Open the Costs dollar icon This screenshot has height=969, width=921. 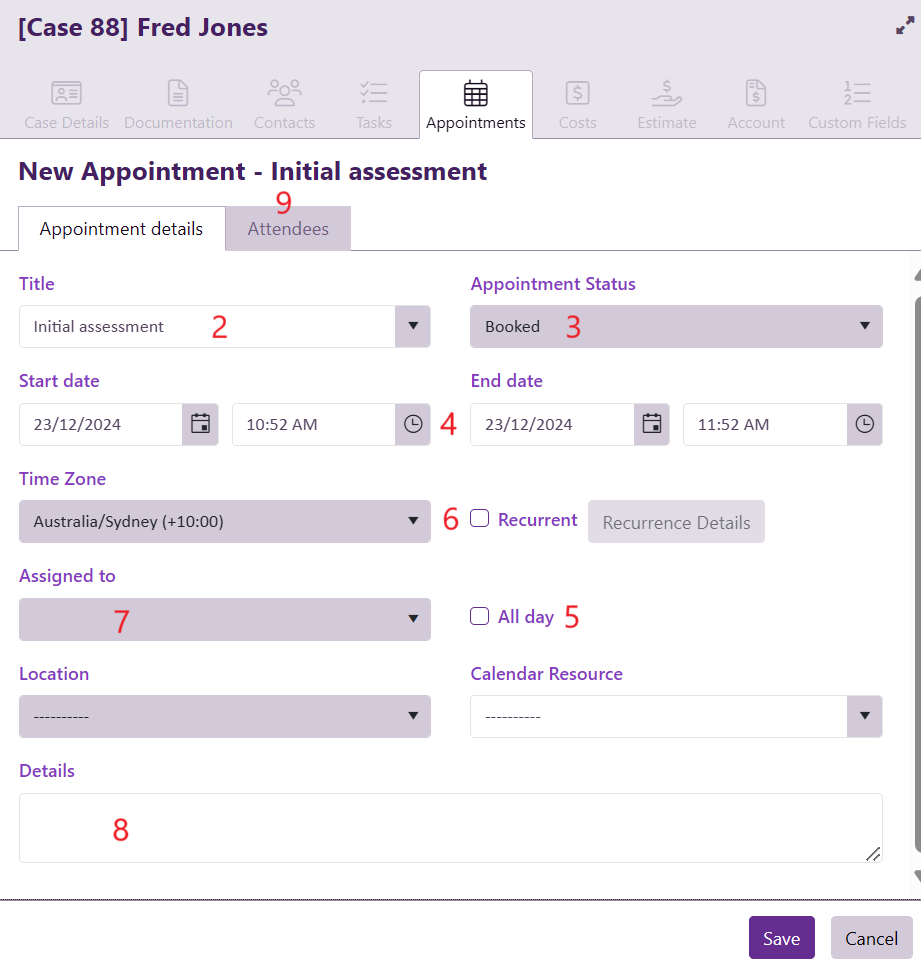tap(577, 94)
